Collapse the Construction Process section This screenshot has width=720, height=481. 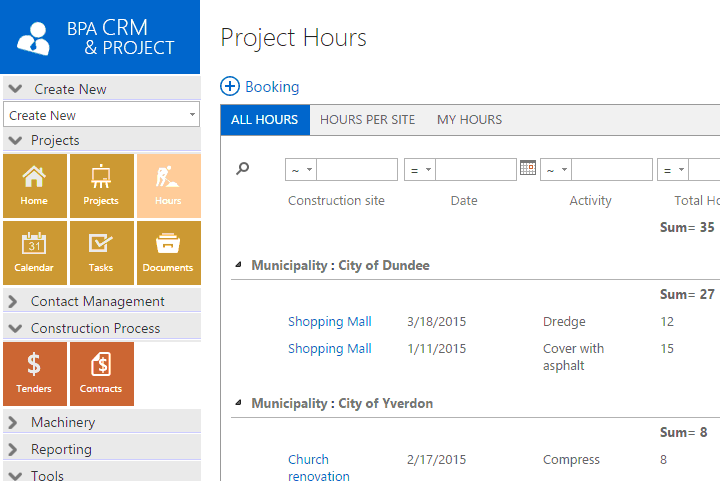point(15,328)
